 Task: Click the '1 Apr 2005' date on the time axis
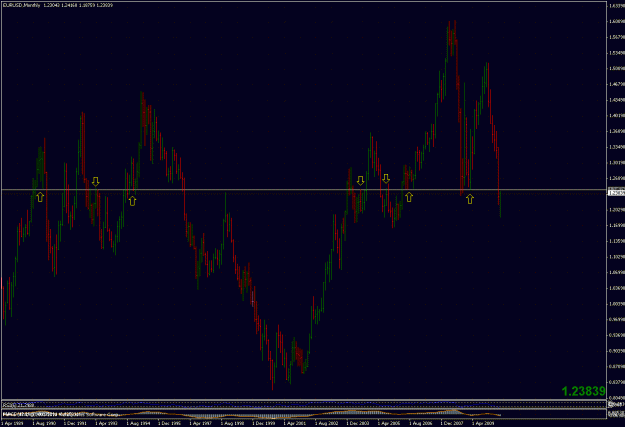(x=389, y=423)
